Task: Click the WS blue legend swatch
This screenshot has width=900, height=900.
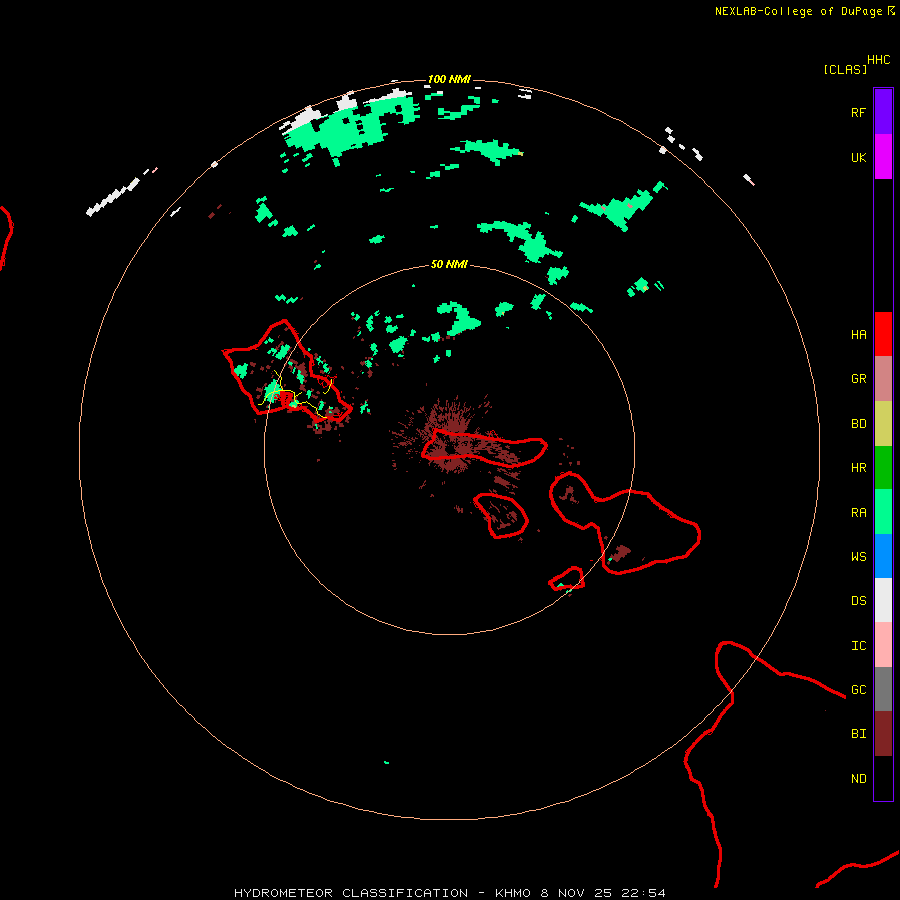Action: pyautogui.click(x=883, y=556)
